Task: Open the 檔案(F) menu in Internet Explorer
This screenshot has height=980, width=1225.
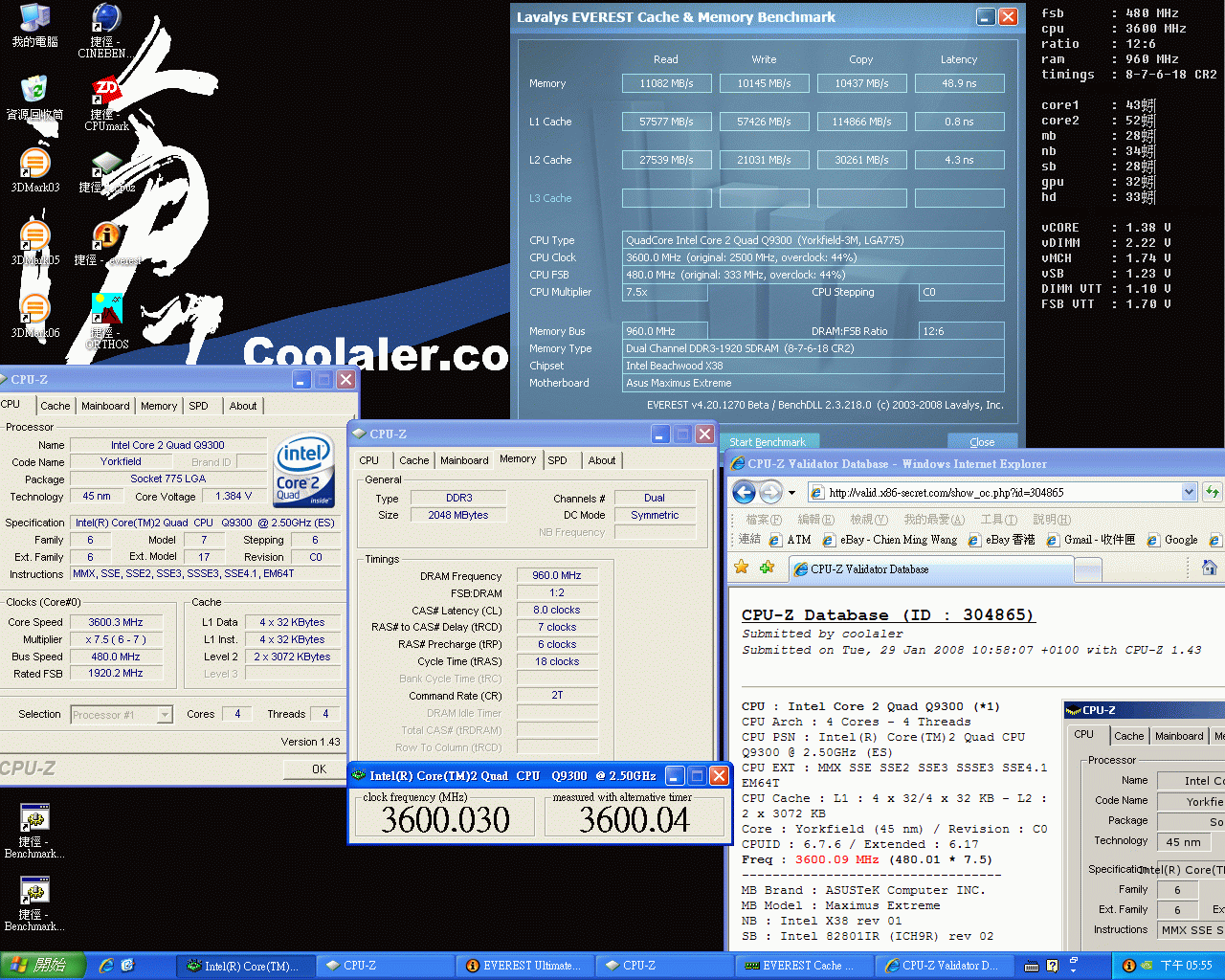Action: (x=763, y=519)
